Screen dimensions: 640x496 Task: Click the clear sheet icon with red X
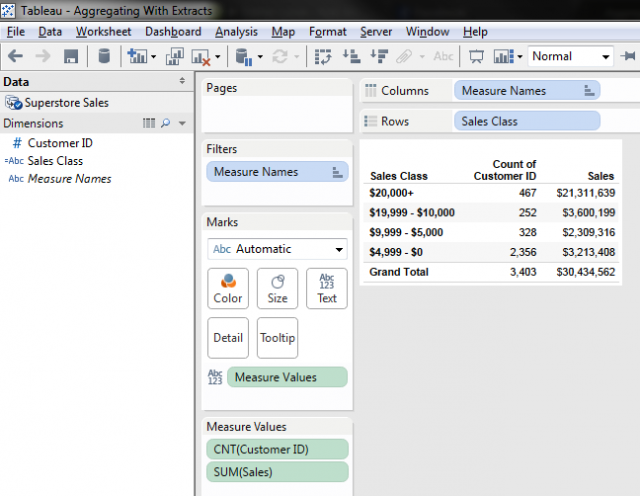click(201, 57)
